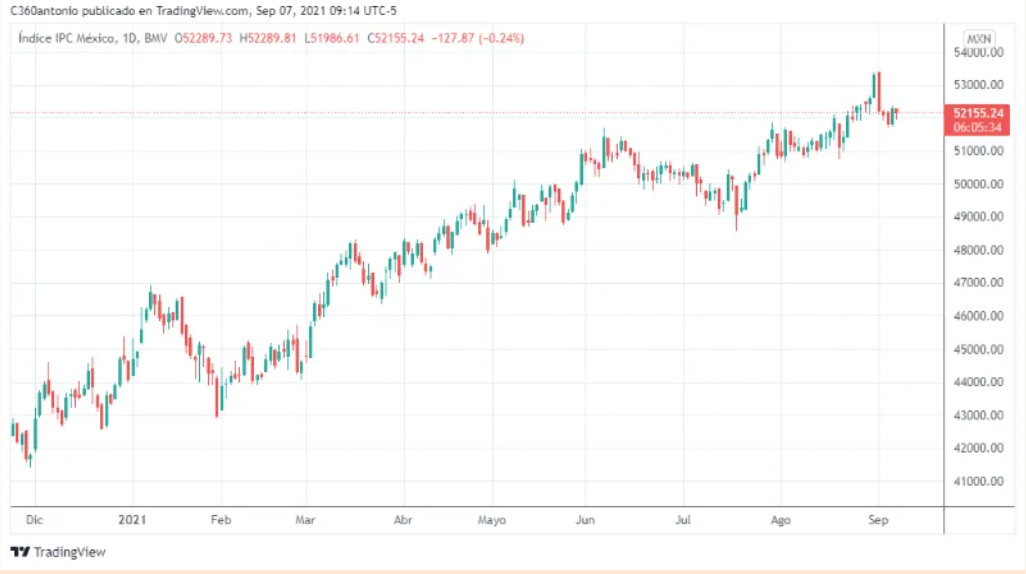Click the open value O52289.73
Image resolution: width=1026 pixels, height=574 pixels.
[203, 38]
